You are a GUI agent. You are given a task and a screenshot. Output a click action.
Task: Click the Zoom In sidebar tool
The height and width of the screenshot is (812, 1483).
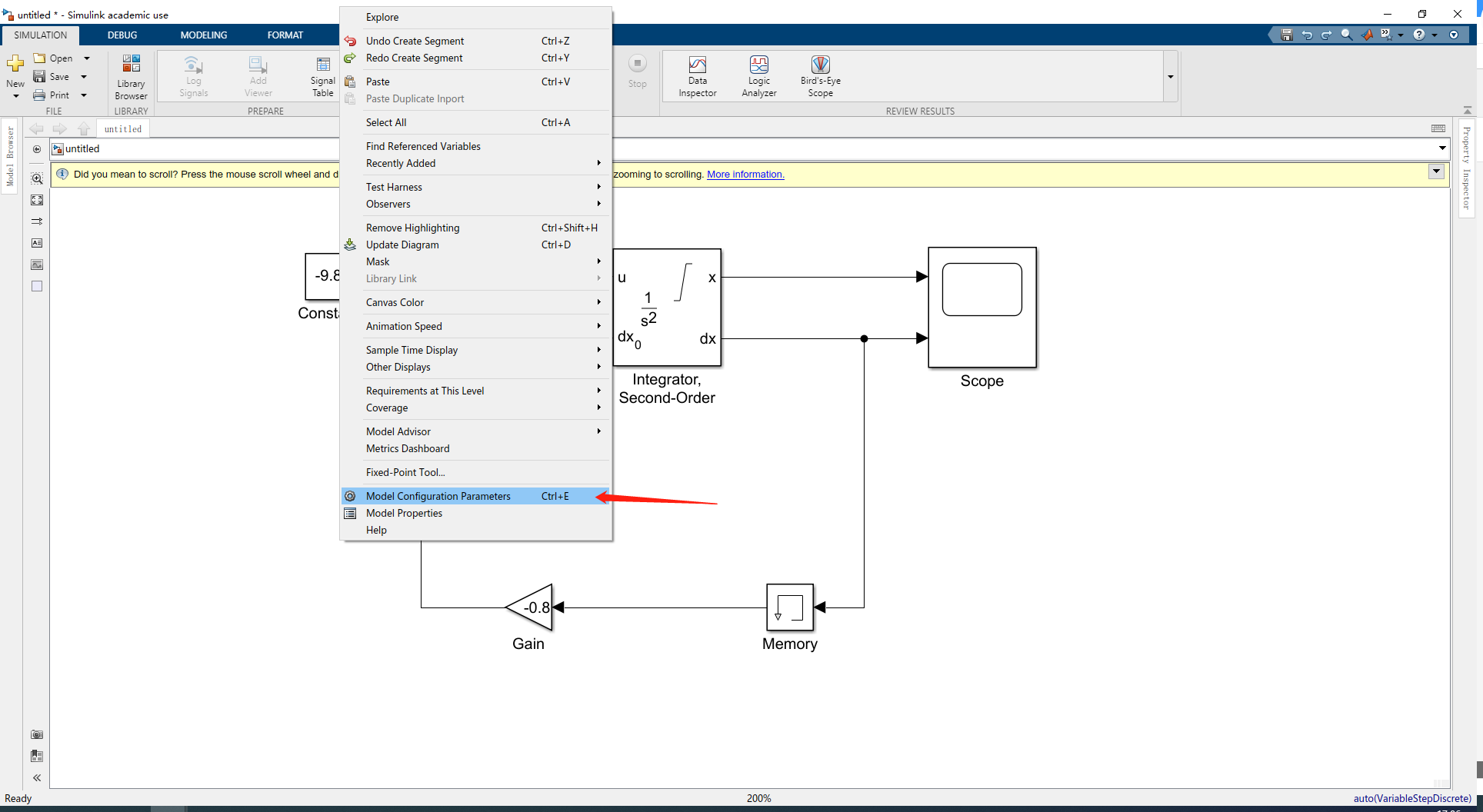(37, 178)
